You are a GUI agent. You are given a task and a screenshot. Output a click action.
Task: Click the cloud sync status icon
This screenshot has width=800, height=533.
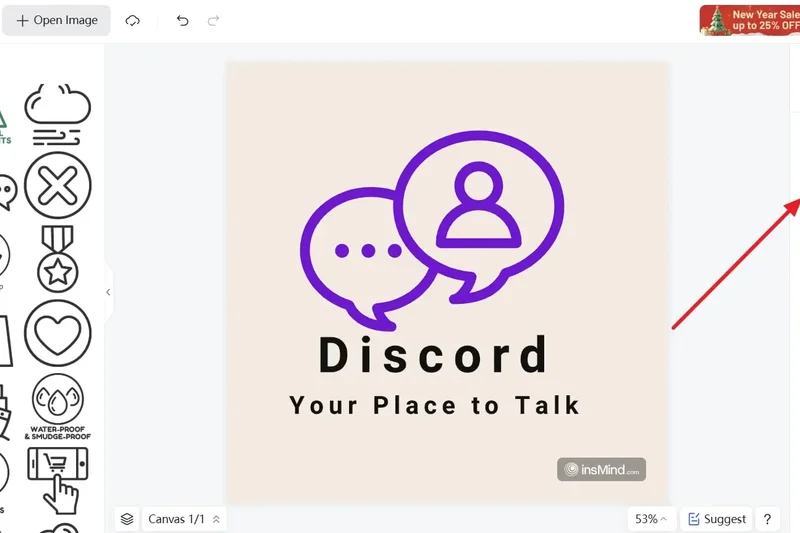[x=133, y=20]
